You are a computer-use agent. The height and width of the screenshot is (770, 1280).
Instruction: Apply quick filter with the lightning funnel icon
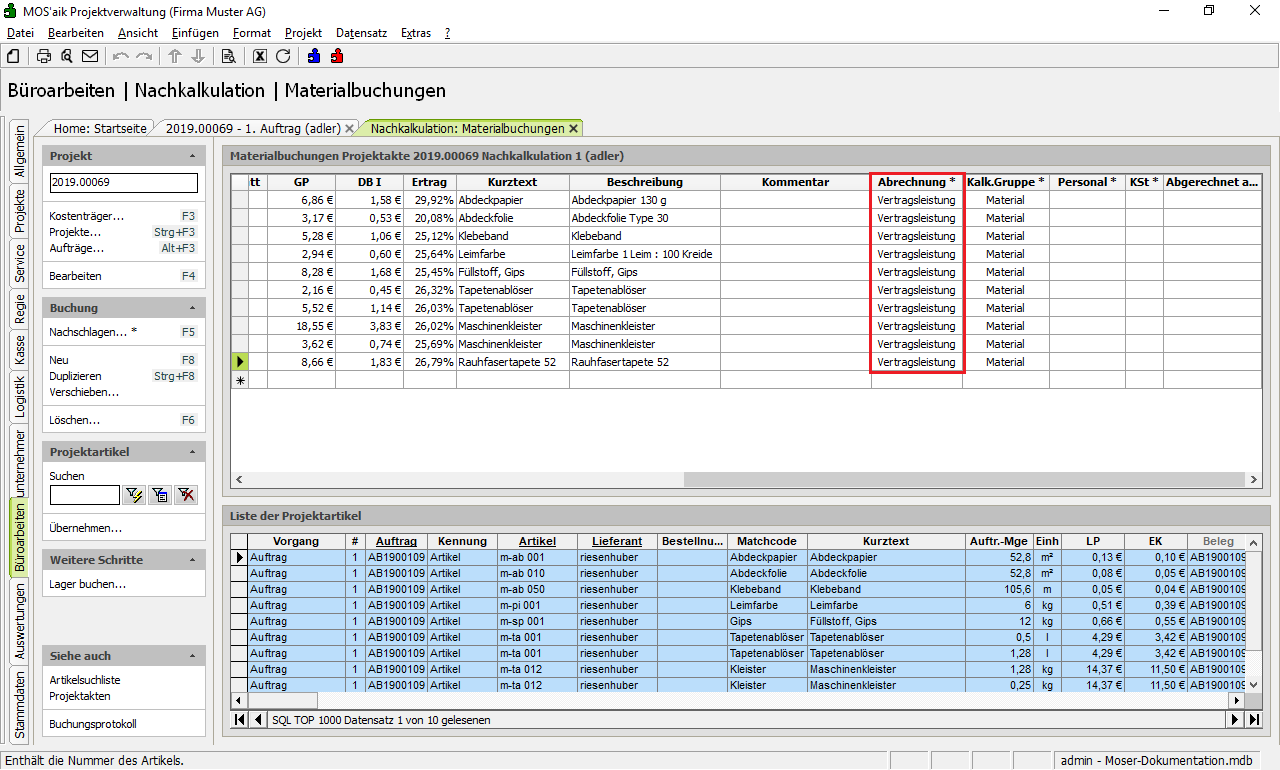[x=134, y=495]
